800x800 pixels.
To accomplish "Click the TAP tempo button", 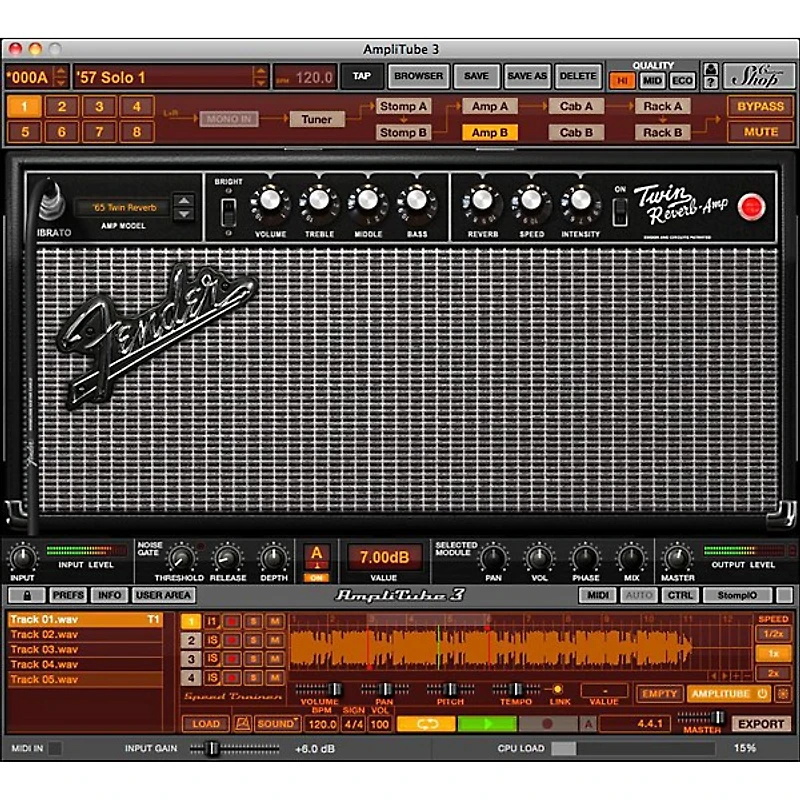I will click(362, 76).
